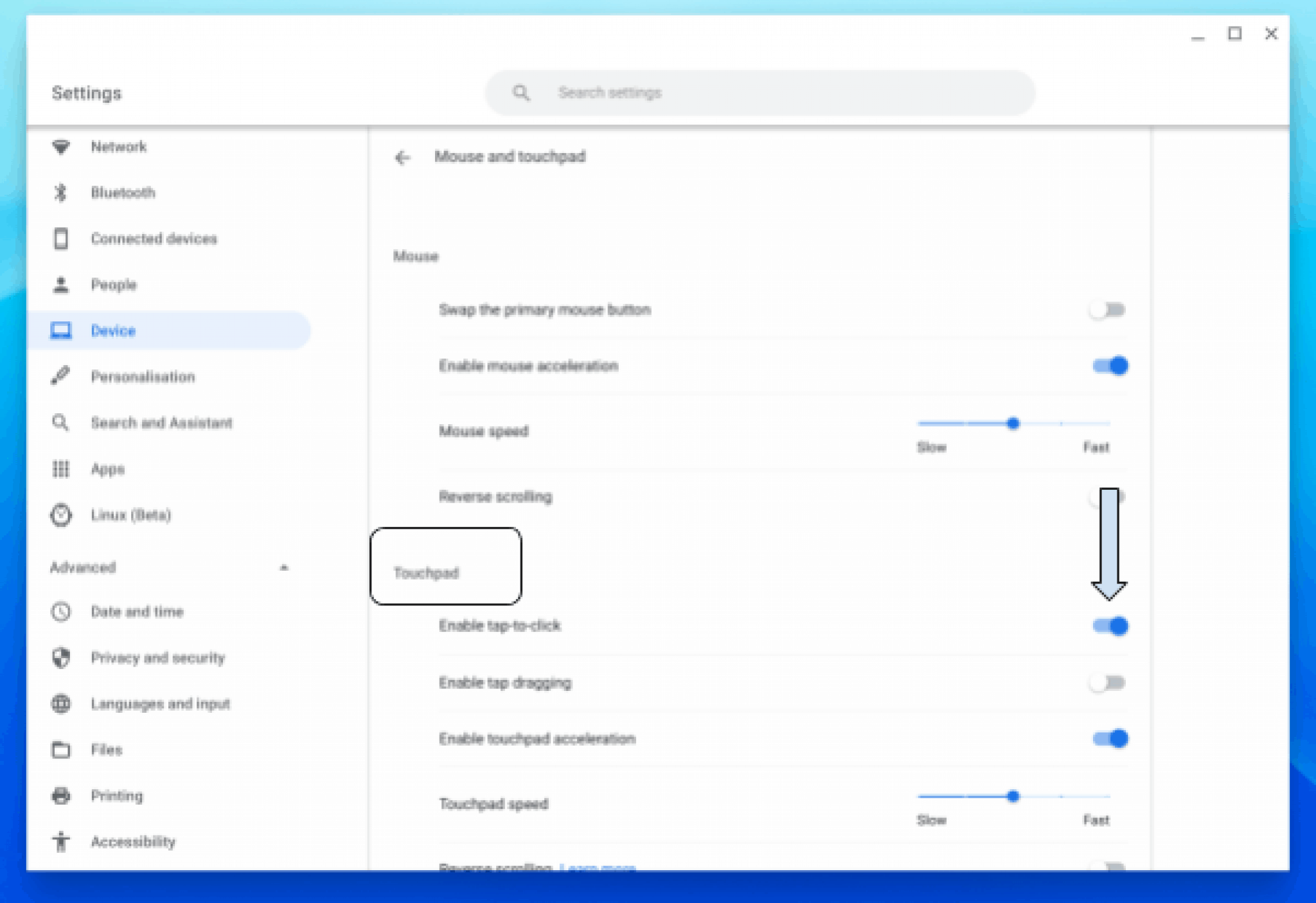The width and height of the screenshot is (1316, 903).
Task: Disable tap-to-click toggle
Action: (x=1110, y=626)
